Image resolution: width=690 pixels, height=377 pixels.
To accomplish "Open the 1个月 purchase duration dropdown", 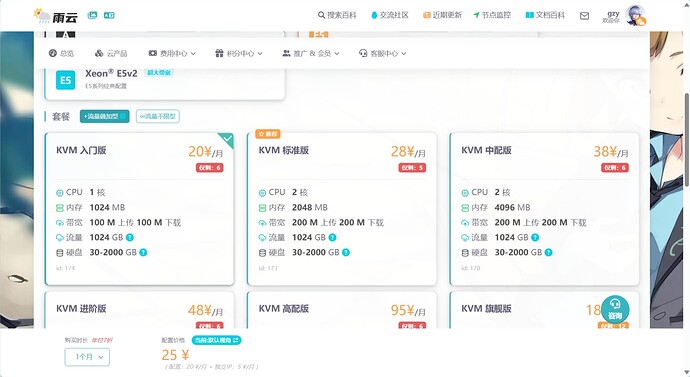I will coord(87,357).
